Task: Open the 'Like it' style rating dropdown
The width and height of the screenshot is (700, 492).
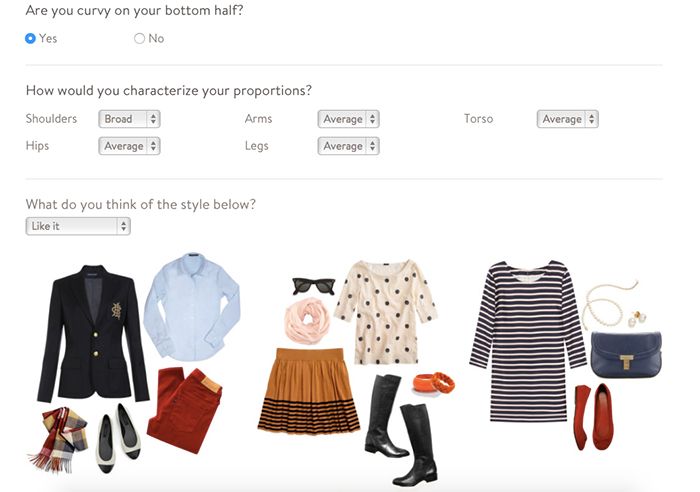Action: [78, 226]
